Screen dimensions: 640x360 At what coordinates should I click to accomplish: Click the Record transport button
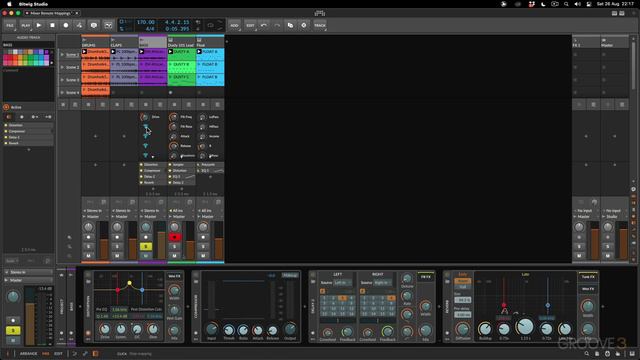click(x=66, y=25)
